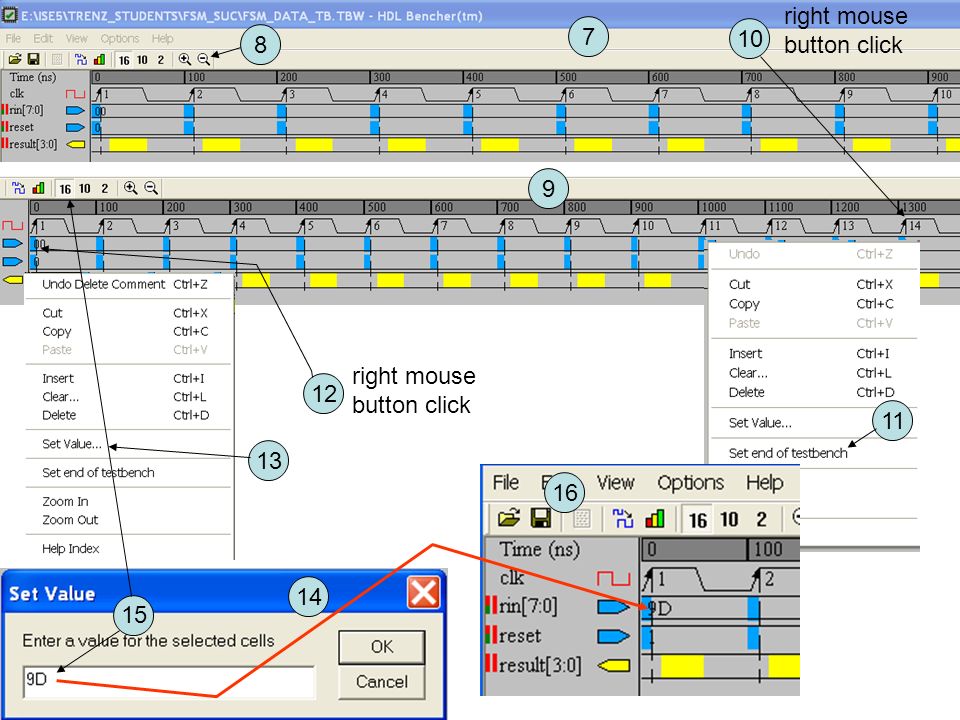The height and width of the screenshot is (720, 960).
Task: Choose Clear... in the right context menu
Action: pos(812,373)
